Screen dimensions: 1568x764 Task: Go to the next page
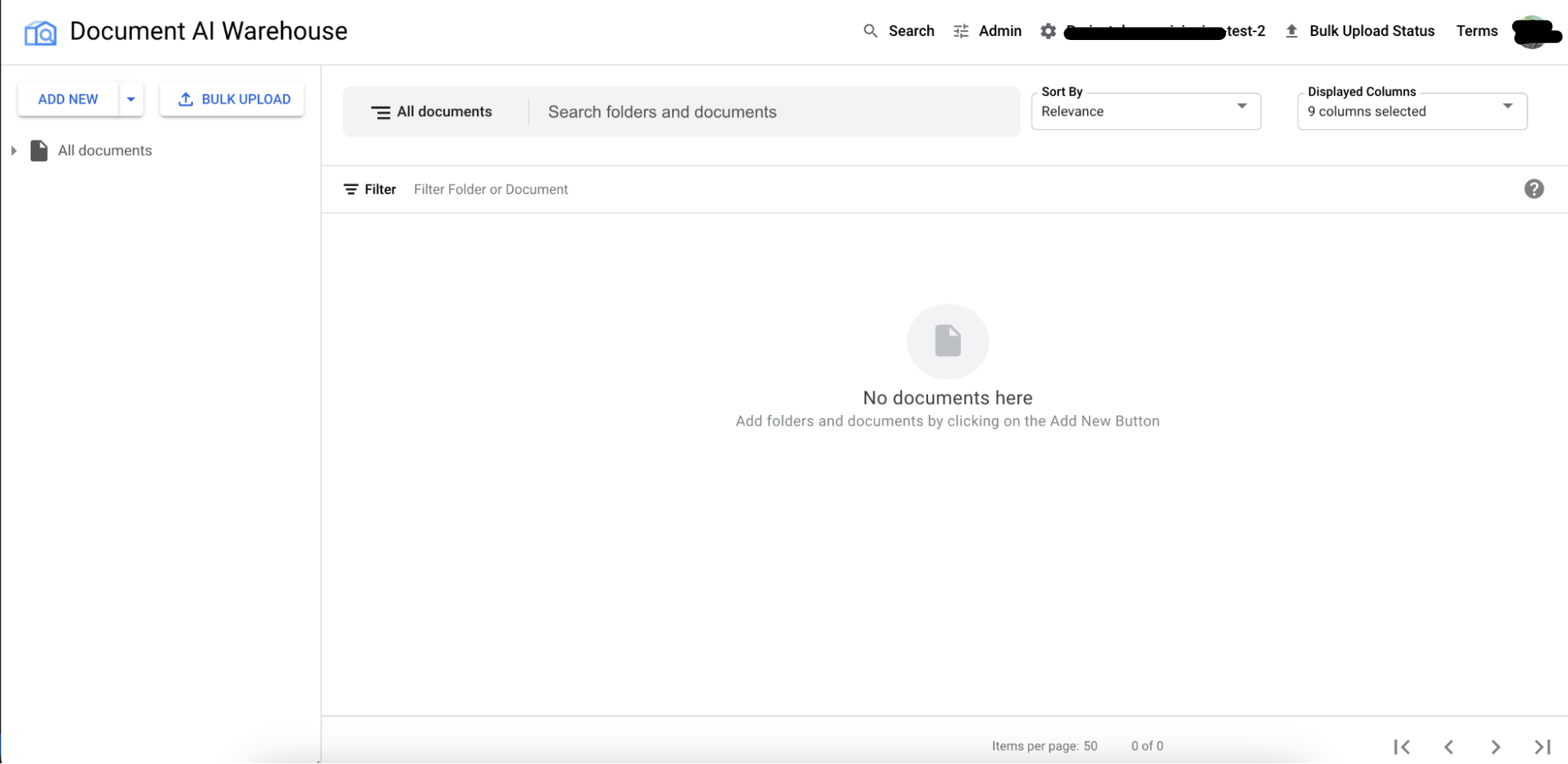tap(1496, 747)
